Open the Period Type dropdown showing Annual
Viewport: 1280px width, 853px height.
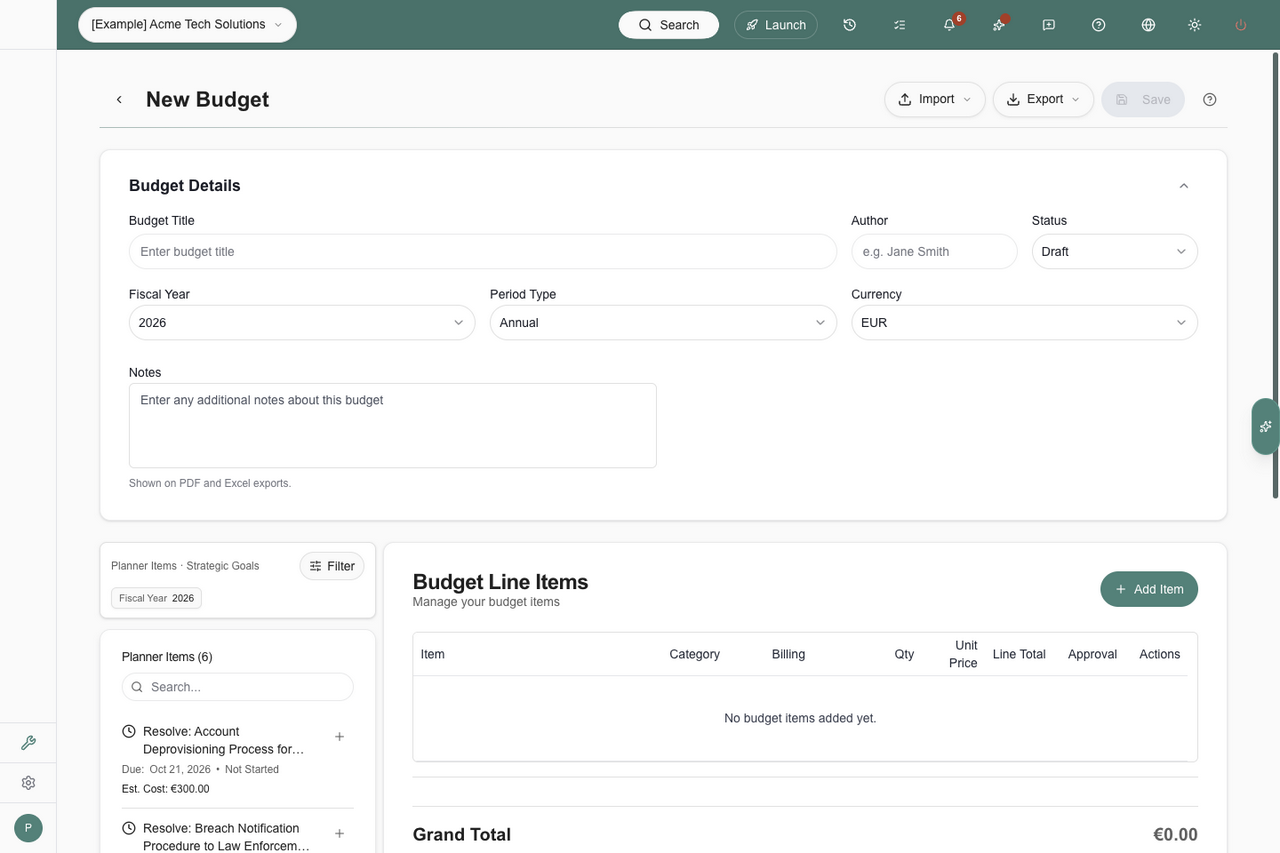click(x=663, y=323)
